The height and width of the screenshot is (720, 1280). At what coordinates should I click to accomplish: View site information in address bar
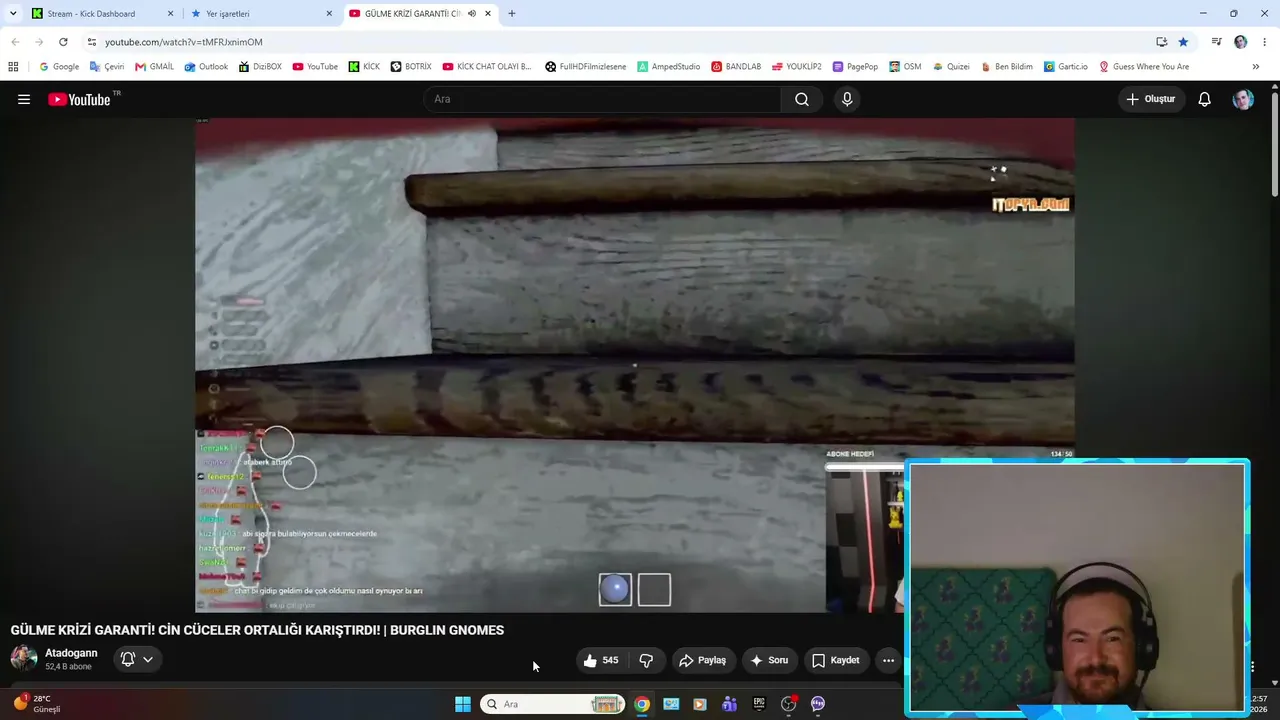(92, 42)
